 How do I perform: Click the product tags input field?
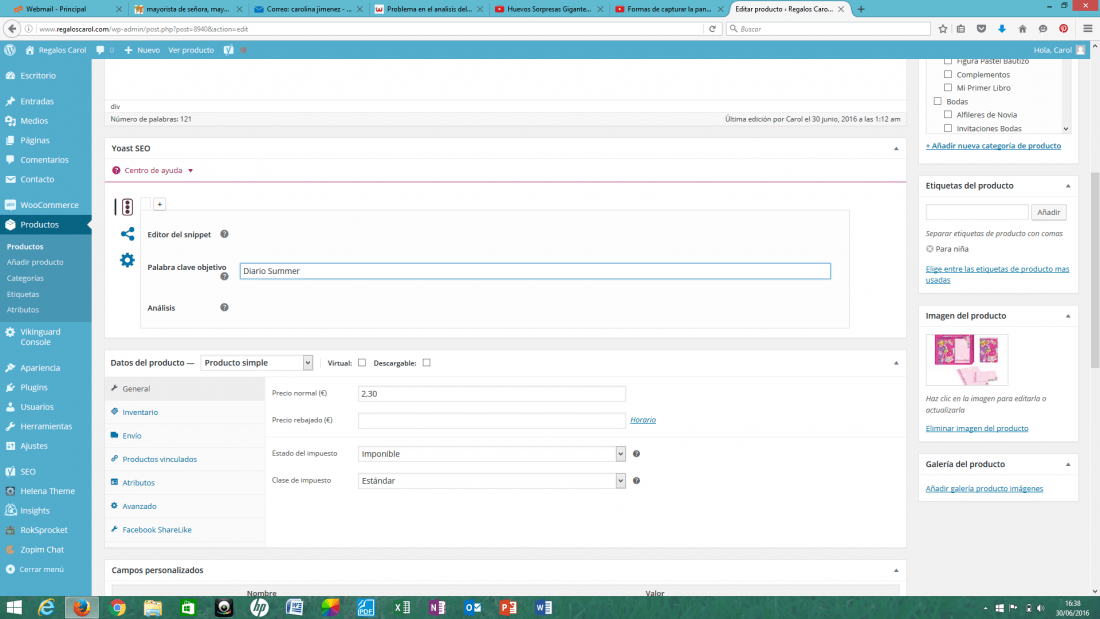[x=977, y=212]
